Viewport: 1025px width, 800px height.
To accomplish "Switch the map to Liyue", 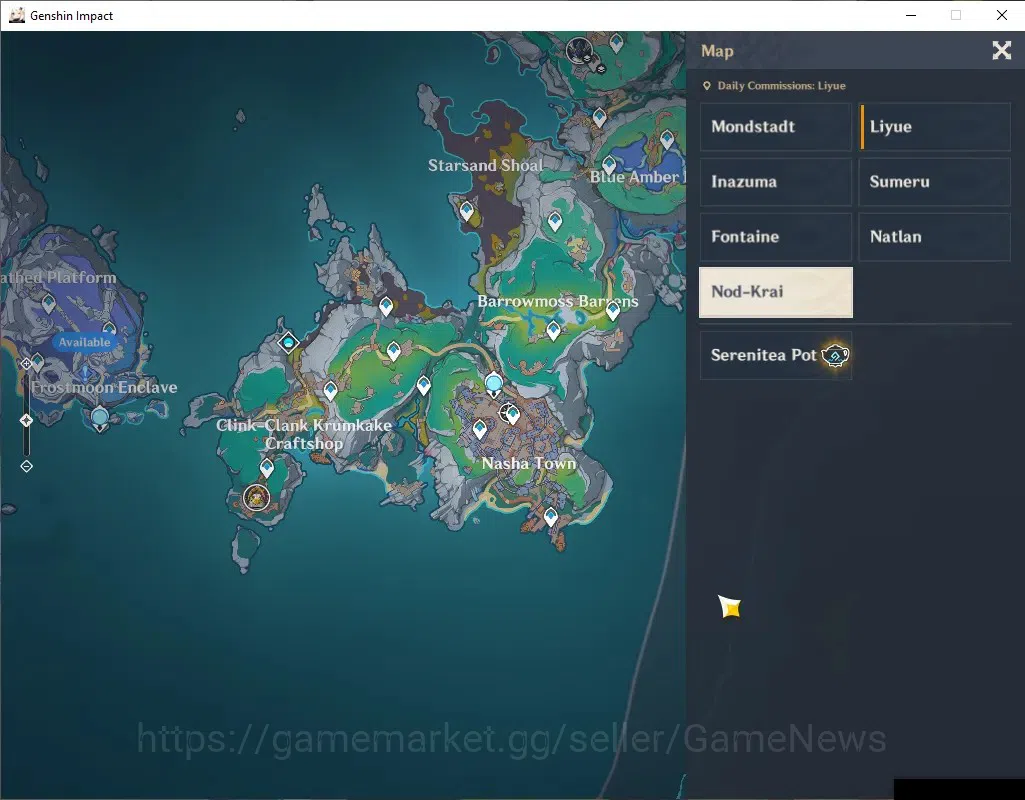I will click(x=935, y=127).
